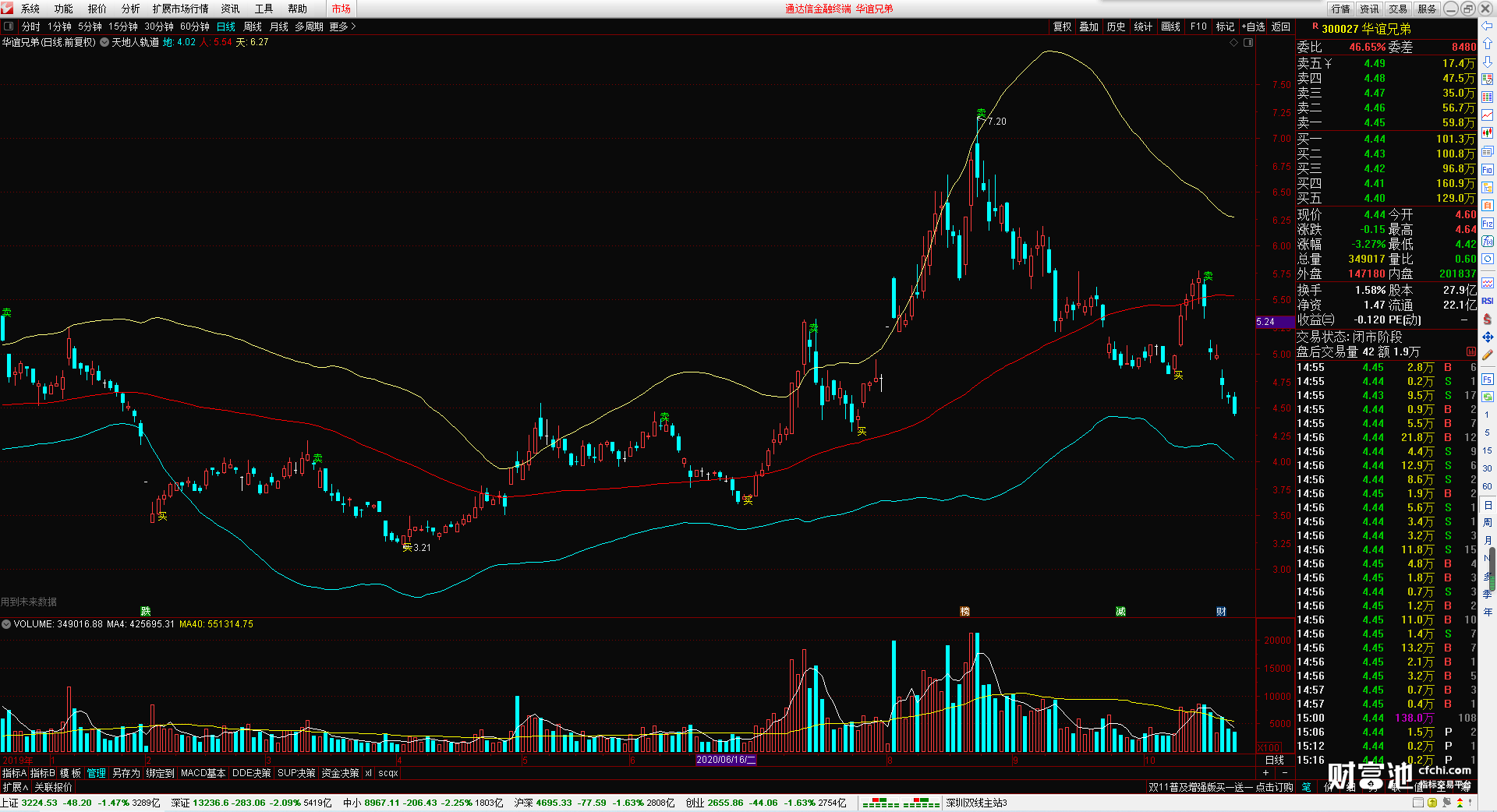
Task: Select the 15分钟 period
Action: coord(123,26)
